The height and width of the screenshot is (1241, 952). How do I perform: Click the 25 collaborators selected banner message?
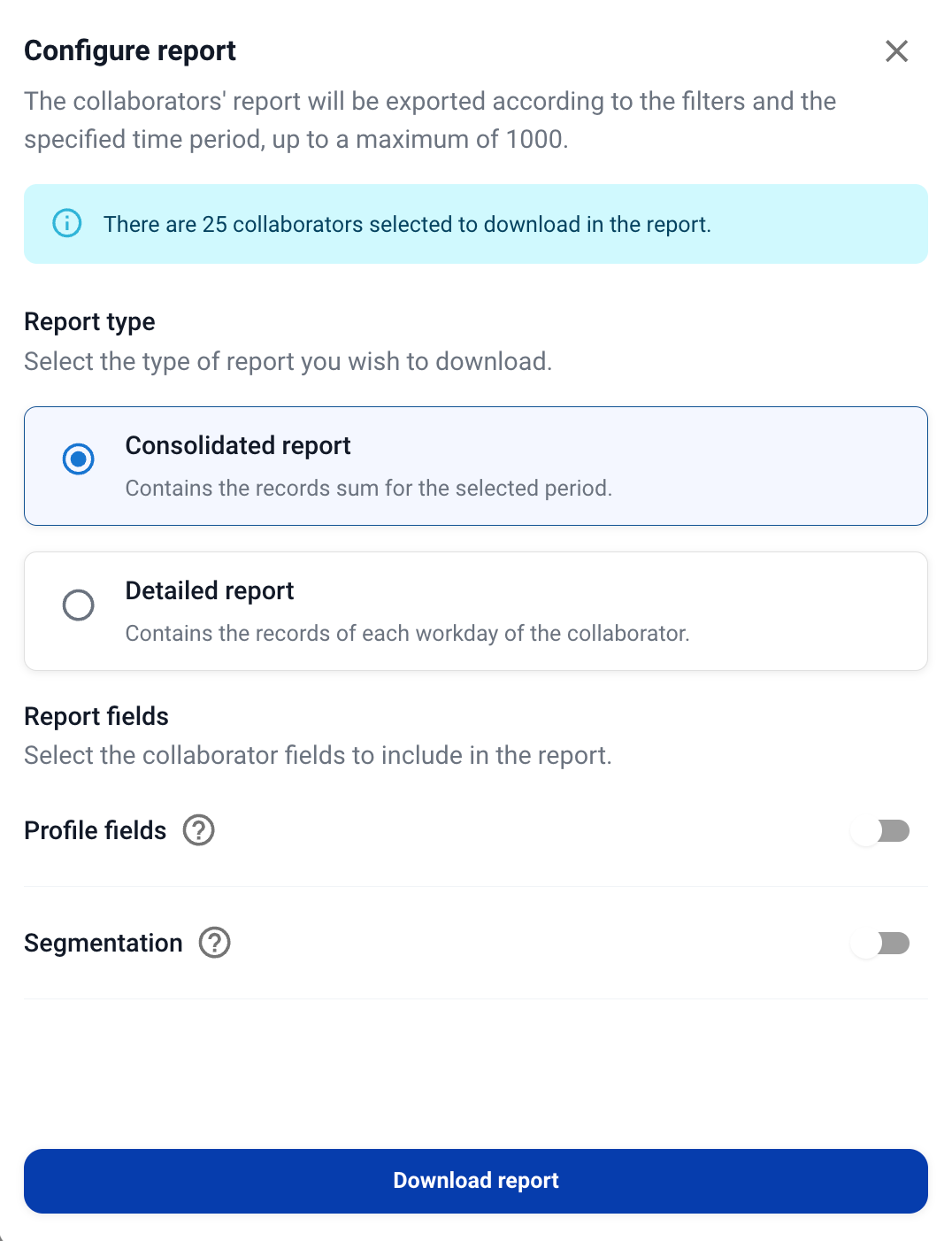point(407,224)
